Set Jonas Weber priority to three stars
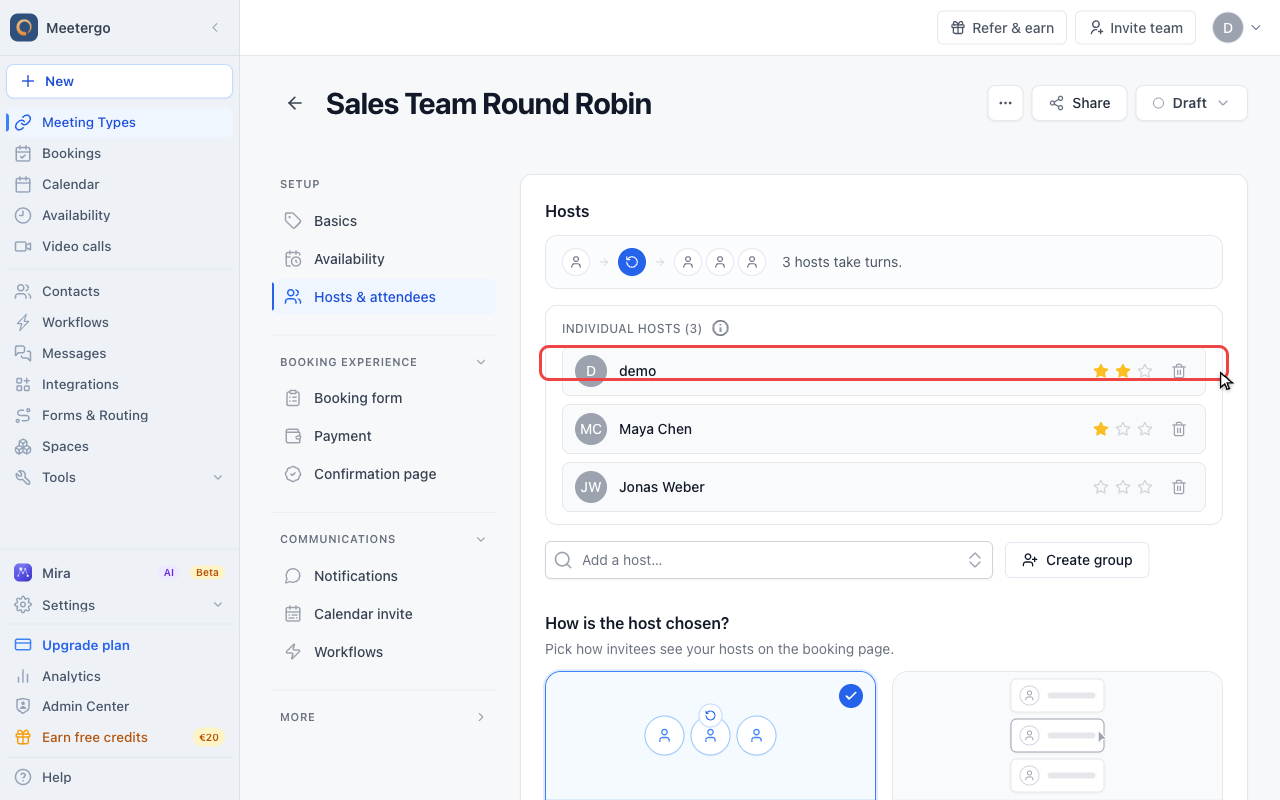Image resolution: width=1280 pixels, height=800 pixels. pos(1145,487)
